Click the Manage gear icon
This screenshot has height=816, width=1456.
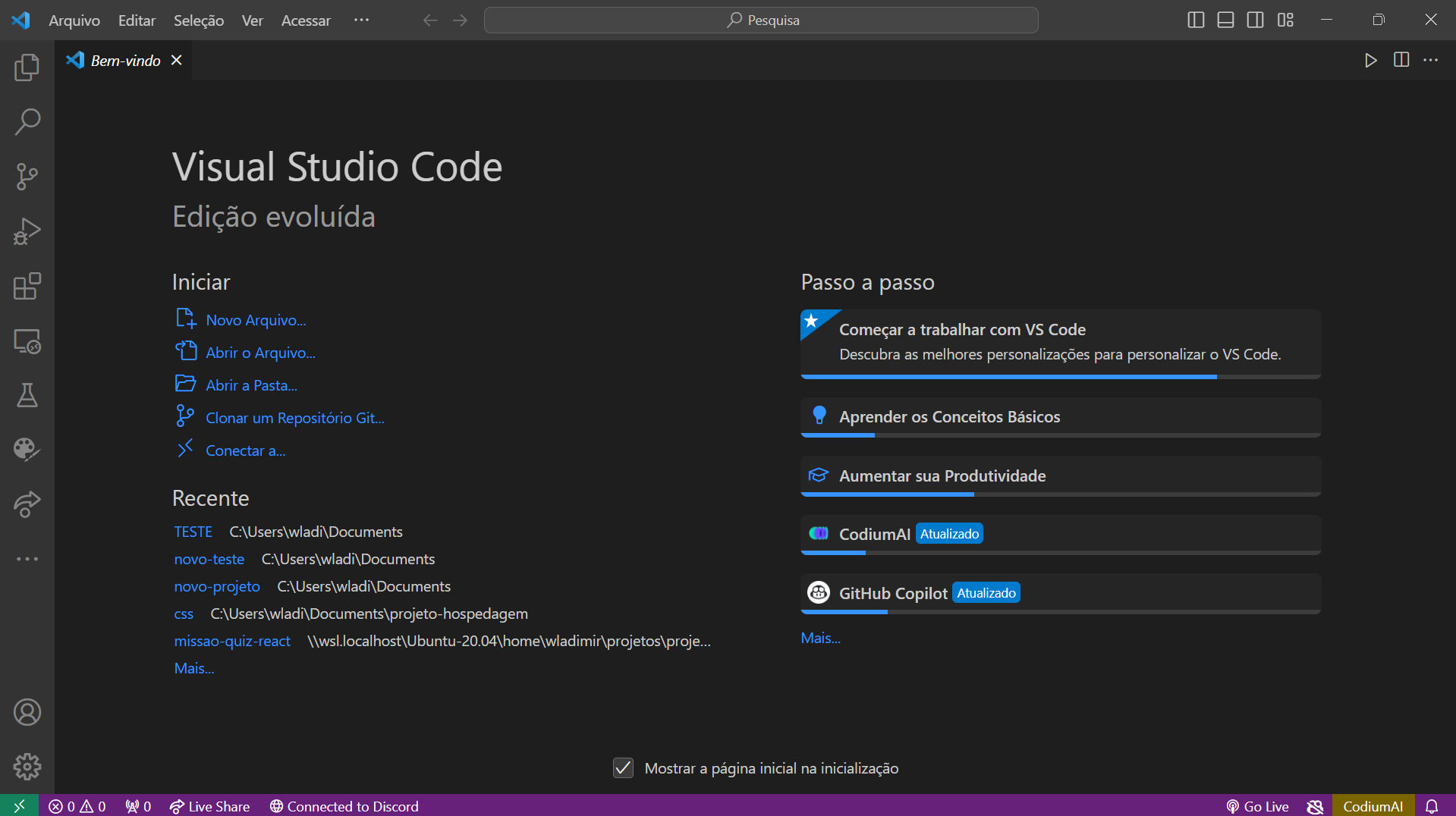27,767
